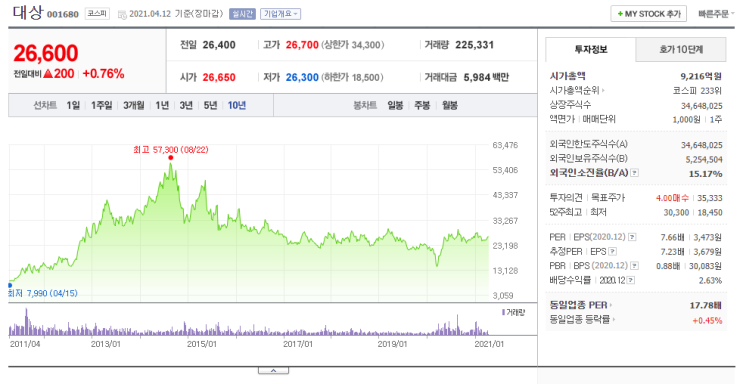
Task: Click the red 최고 57,300 peak dot
Action: pyautogui.click(x=171, y=158)
